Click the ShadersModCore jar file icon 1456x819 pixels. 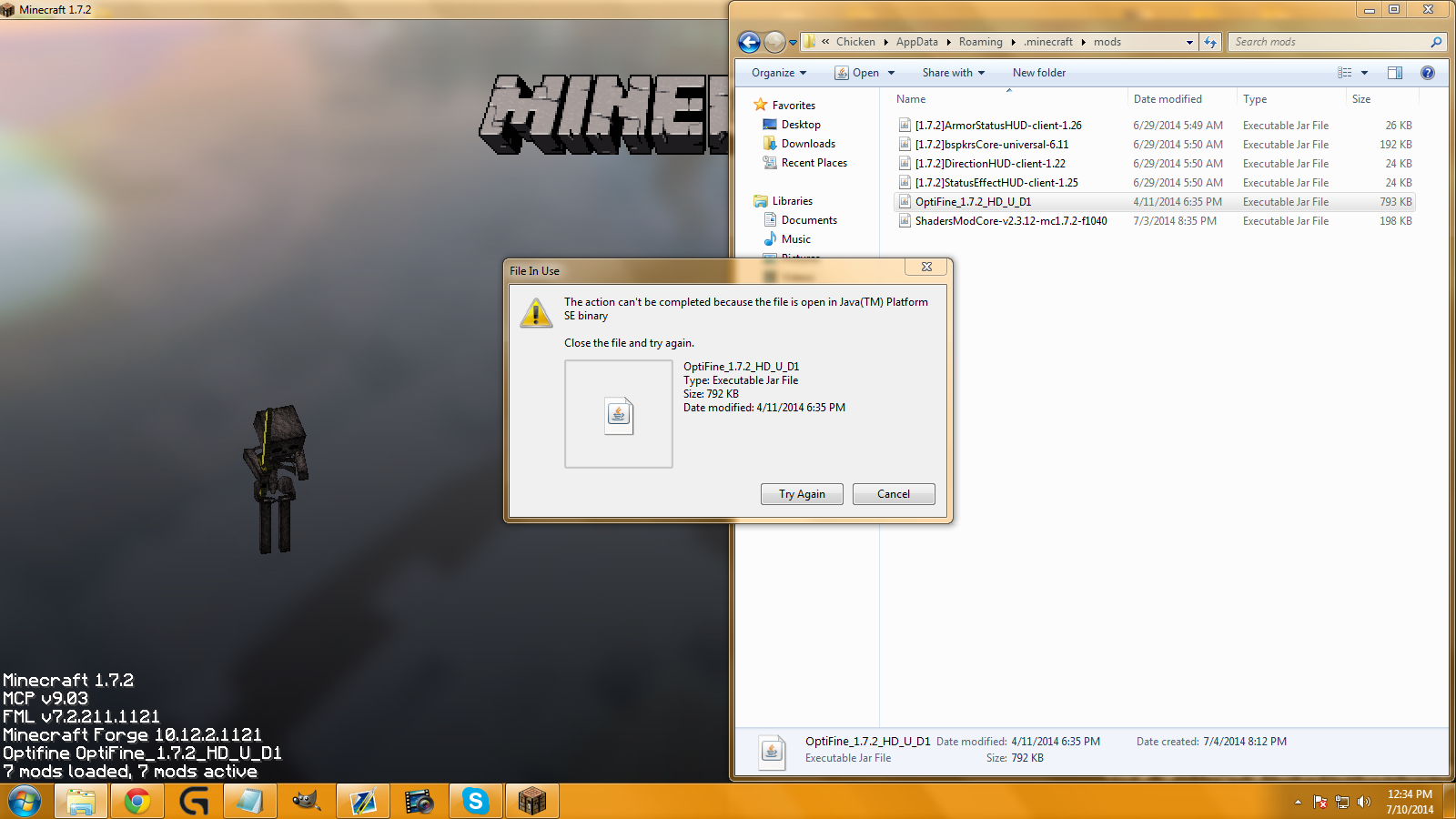905,221
